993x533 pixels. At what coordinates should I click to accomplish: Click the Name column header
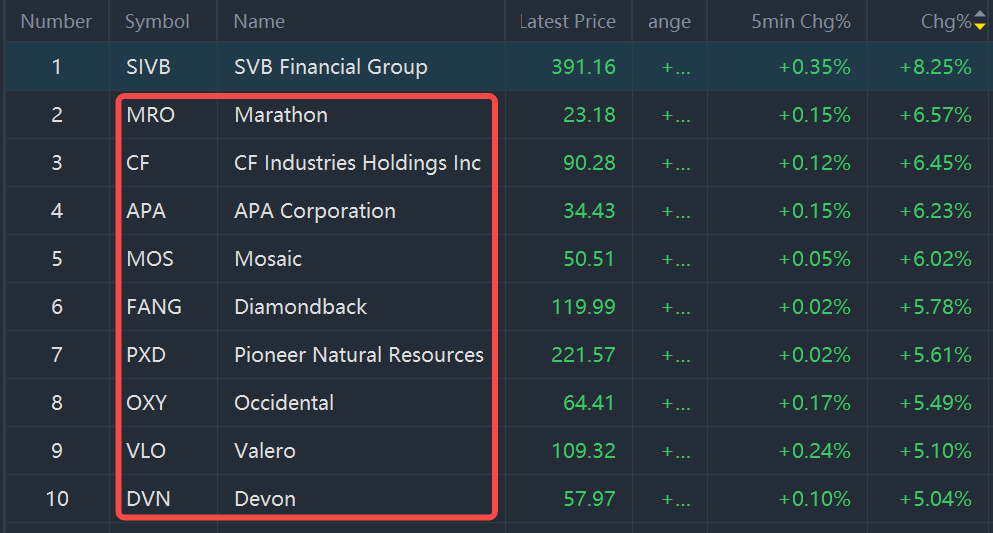point(259,22)
